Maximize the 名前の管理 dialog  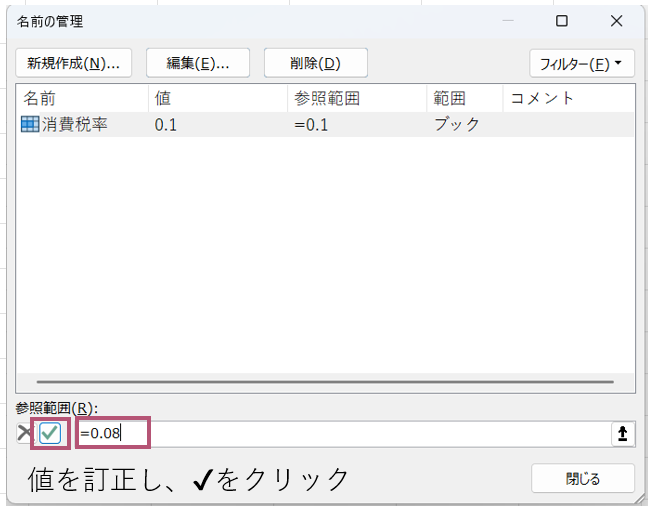(562, 21)
